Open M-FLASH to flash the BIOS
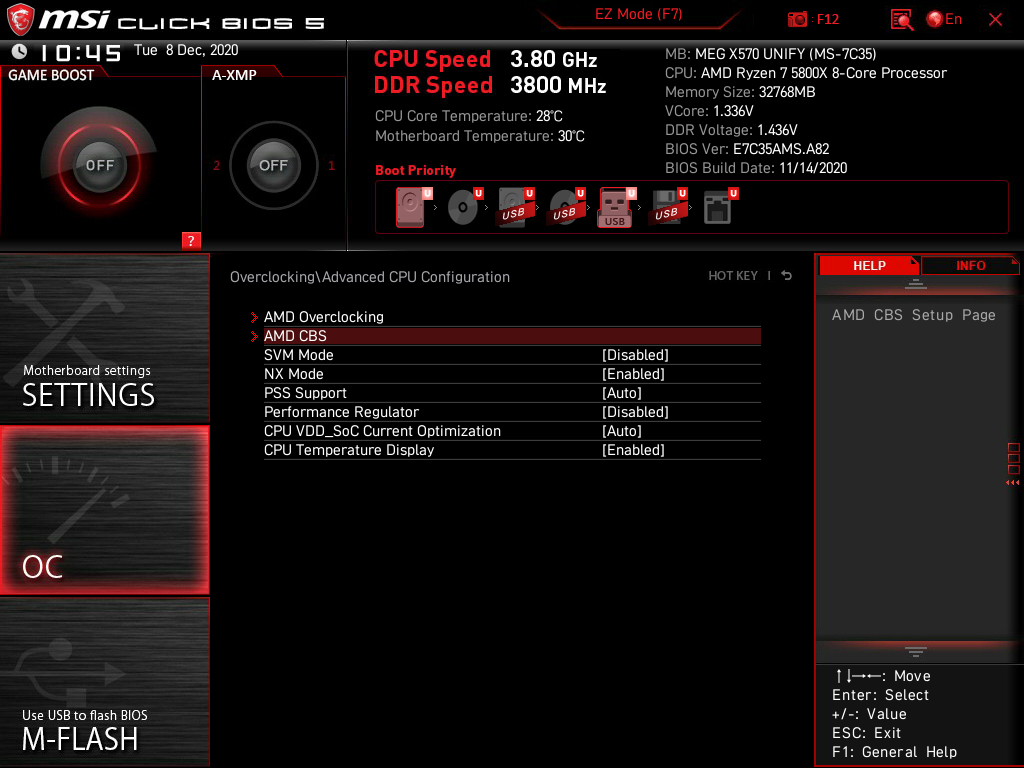 tap(104, 682)
